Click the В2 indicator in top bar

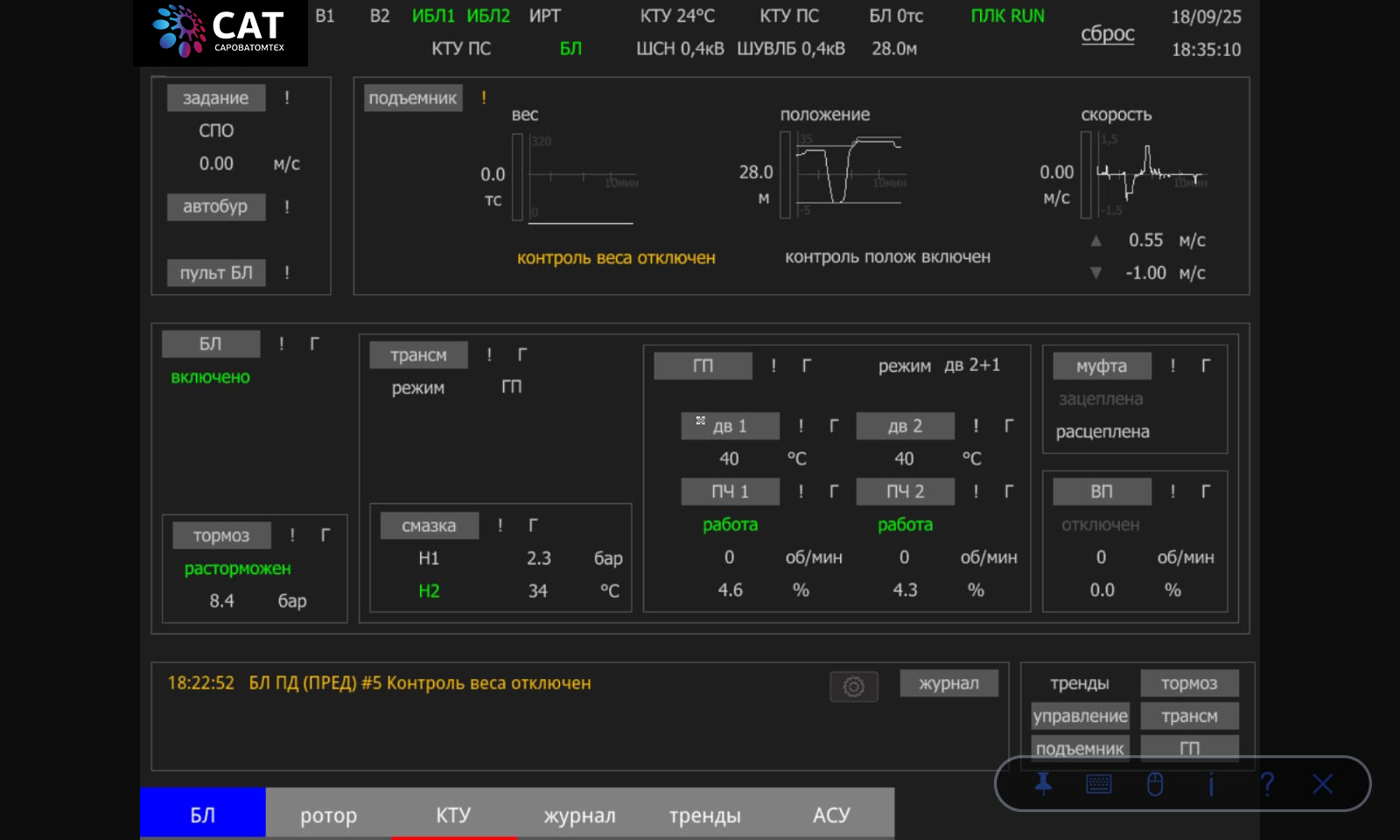coord(380,16)
